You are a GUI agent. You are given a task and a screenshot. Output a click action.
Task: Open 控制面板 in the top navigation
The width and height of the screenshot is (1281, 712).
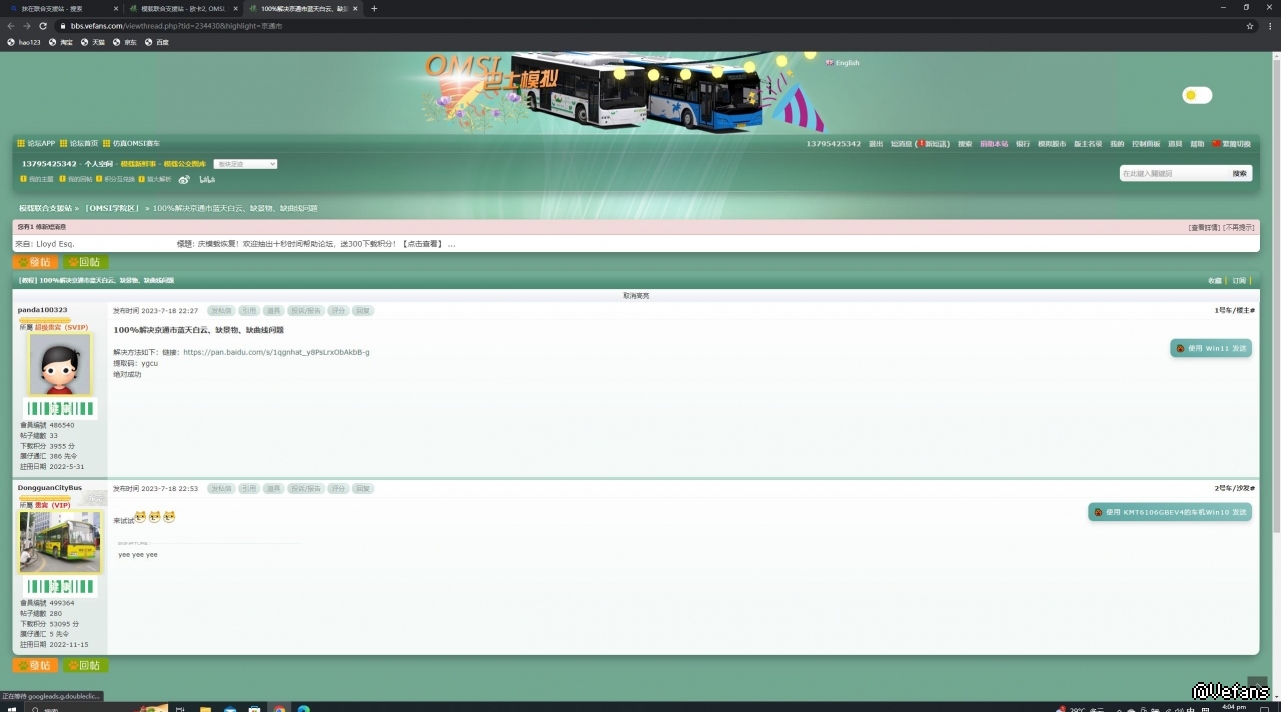(x=1146, y=144)
